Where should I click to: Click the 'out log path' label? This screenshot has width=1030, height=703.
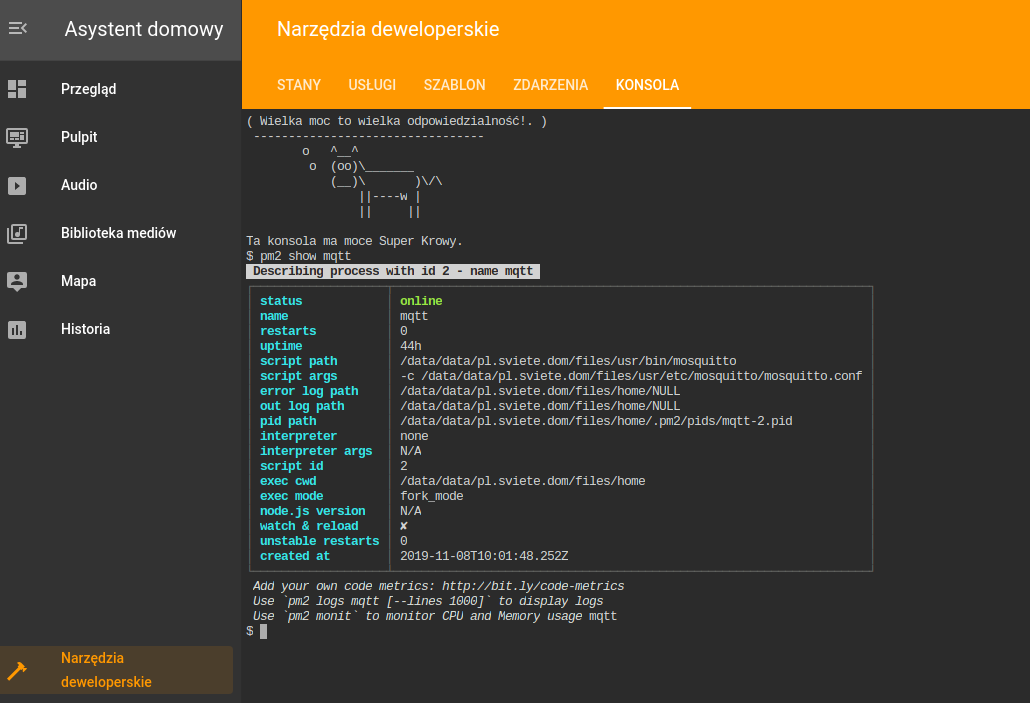click(x=302, y=406)
